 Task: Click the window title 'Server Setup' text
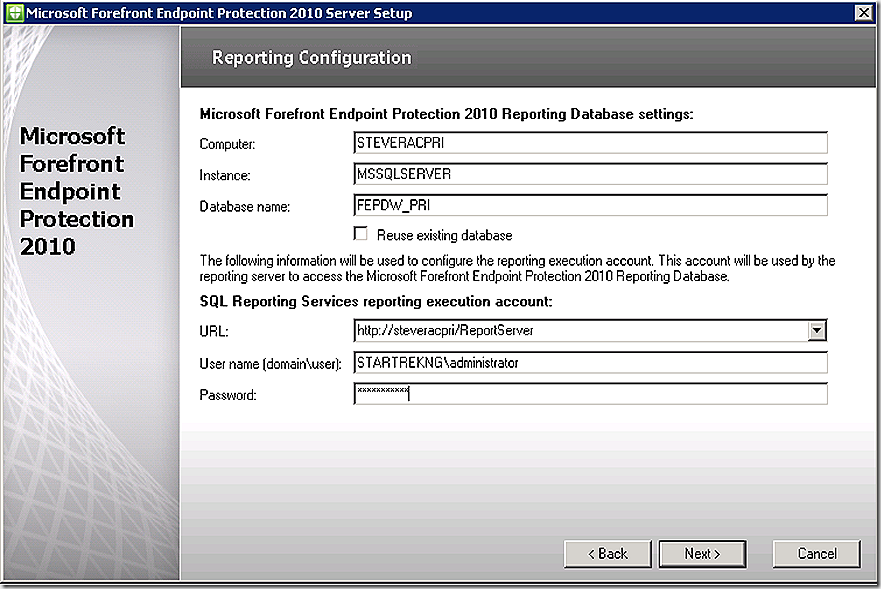tap(369, 13)
